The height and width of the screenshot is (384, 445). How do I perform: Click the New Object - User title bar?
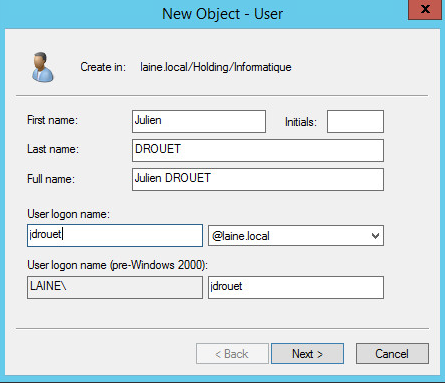click(222, 14)
